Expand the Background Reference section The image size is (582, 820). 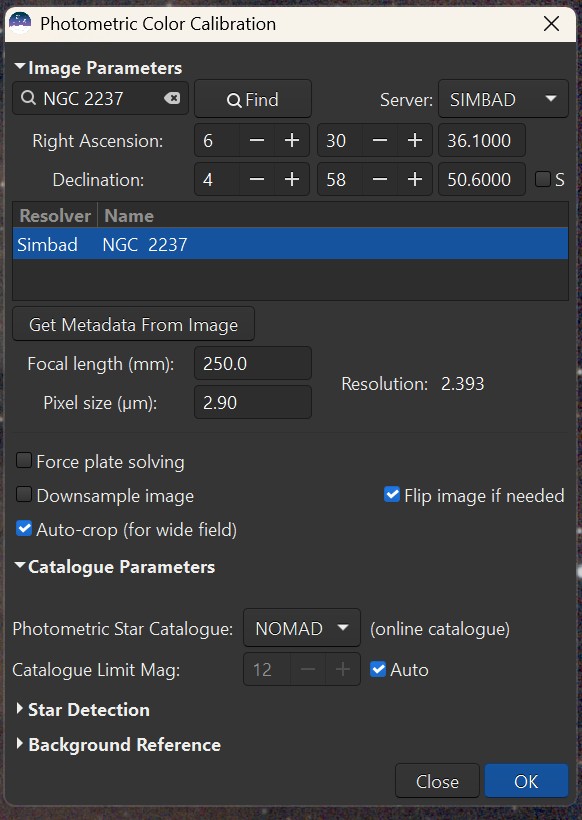119,745
